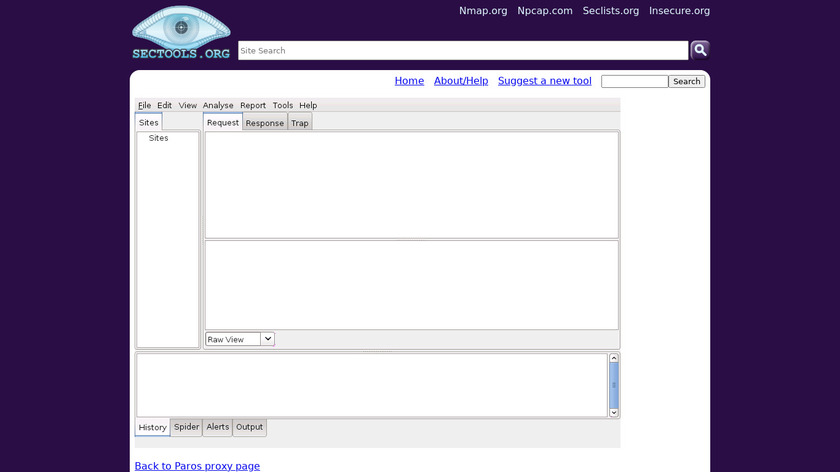Visit the Npcap.com link
The height and width of the screenshot is (472, 840).
545,11
